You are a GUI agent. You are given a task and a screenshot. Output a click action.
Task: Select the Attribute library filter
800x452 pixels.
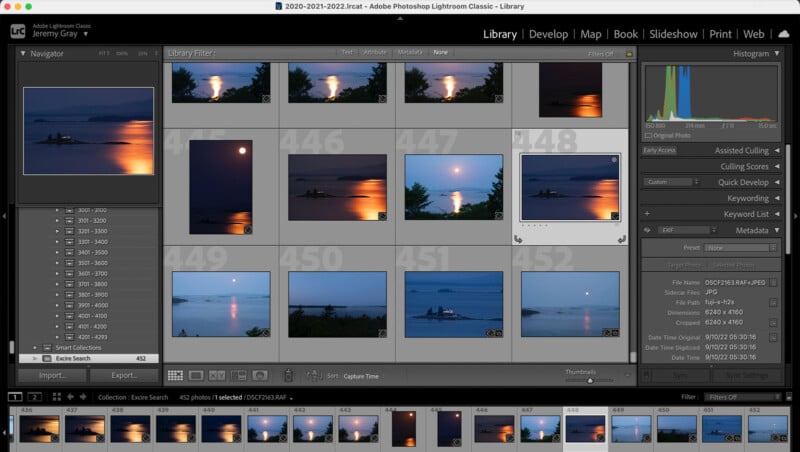pyautogui.click(x=374, y=53)
